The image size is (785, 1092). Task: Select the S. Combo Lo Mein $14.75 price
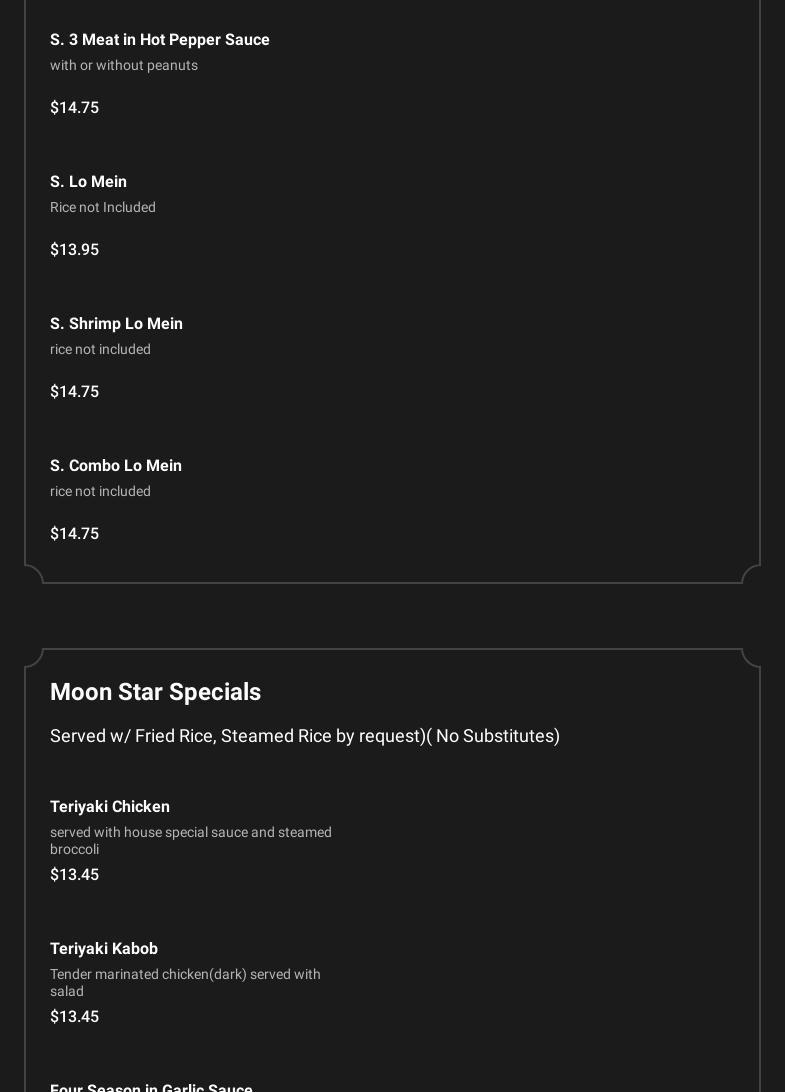(75, 534)
